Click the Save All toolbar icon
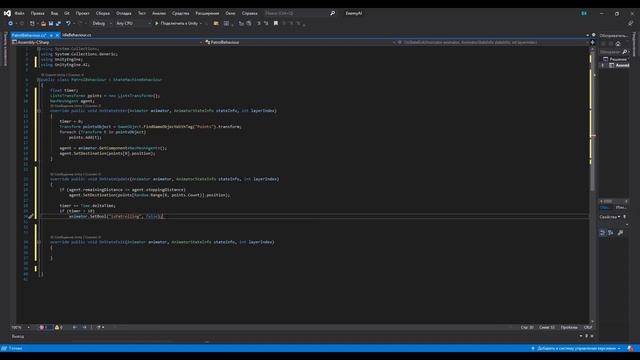This screenshot has width=640, height=360. point(58,24)
